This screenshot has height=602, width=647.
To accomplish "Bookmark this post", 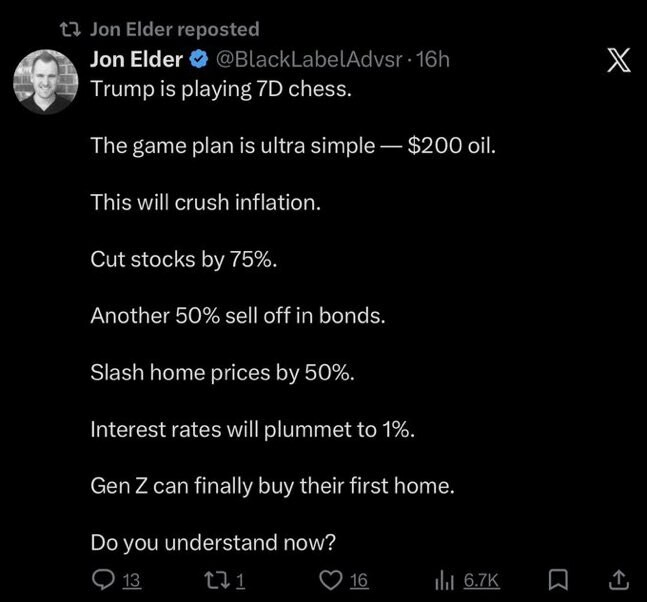I will (x=560, y=580).
